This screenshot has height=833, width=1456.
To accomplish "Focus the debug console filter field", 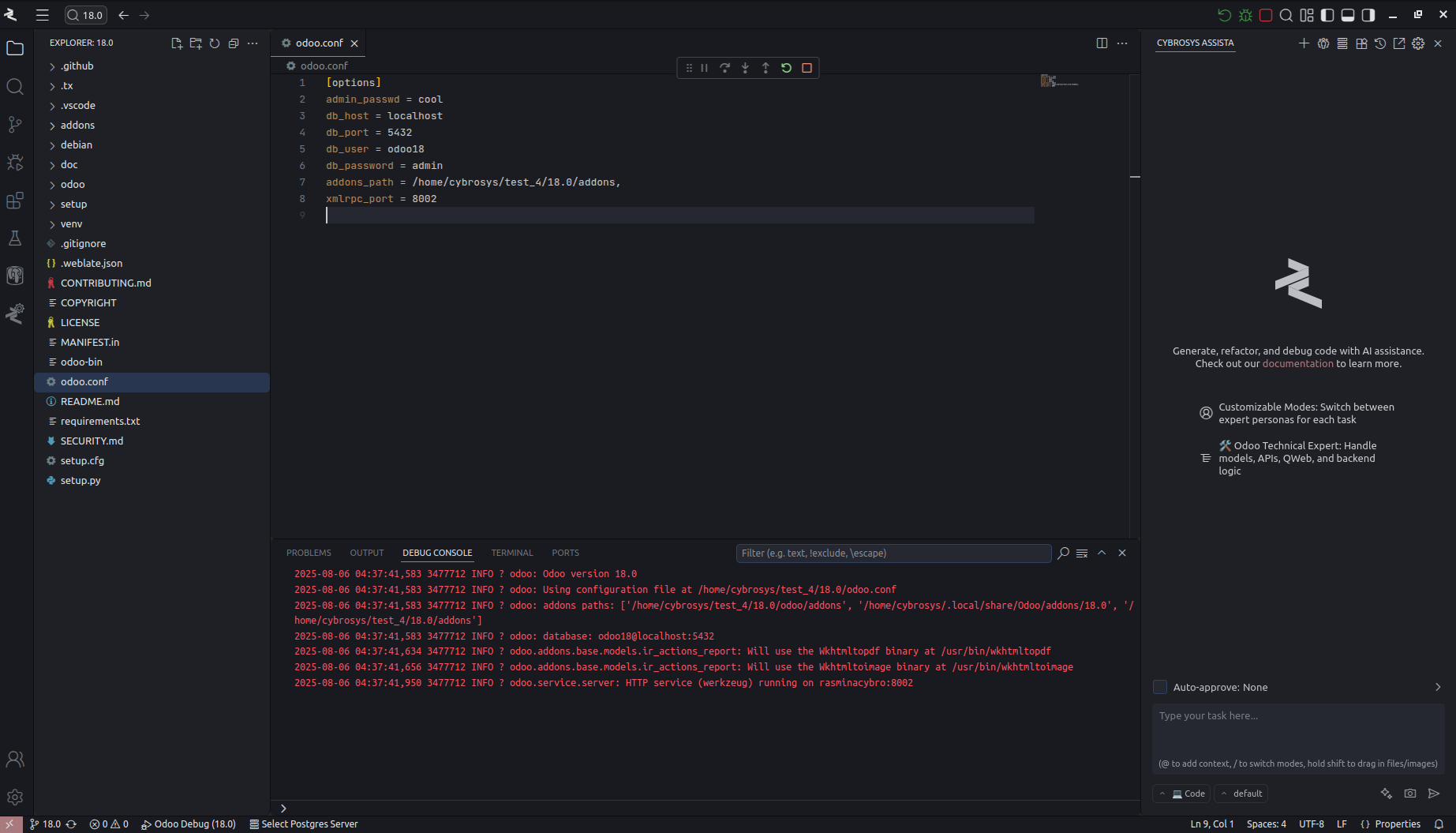I will (893, 553).
